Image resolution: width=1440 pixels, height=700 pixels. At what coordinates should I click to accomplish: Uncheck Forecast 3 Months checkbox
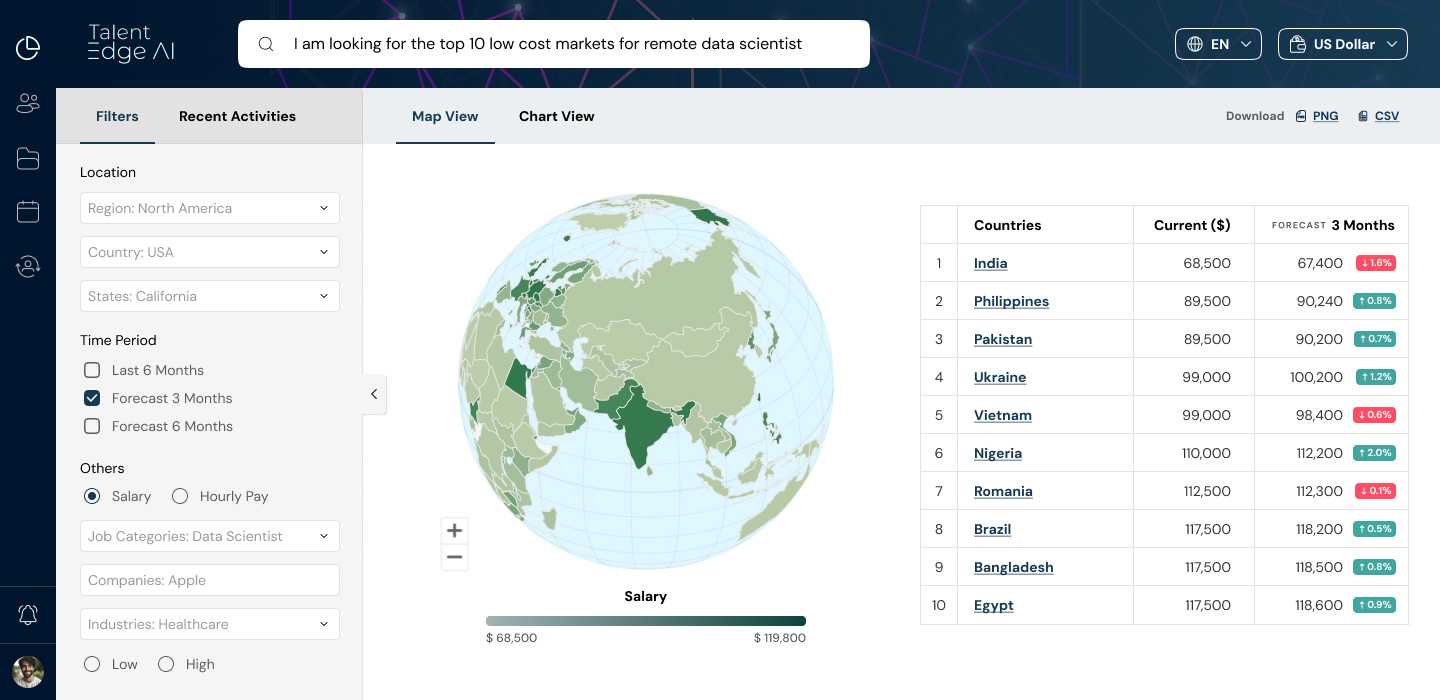pyautogui.click(x=92, y=398)
